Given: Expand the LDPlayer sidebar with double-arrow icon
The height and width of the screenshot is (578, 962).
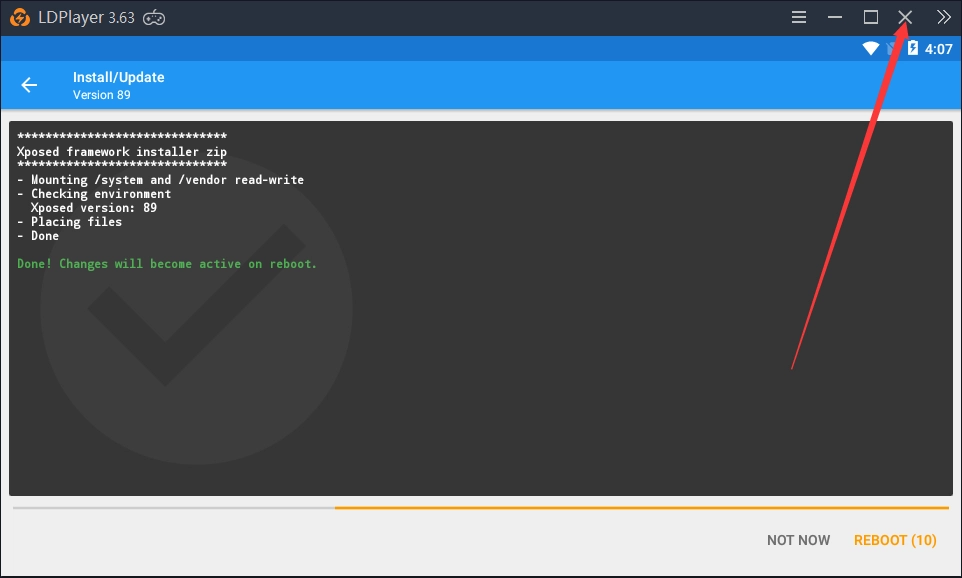Looking at the screenshot, I should [942, 16].
